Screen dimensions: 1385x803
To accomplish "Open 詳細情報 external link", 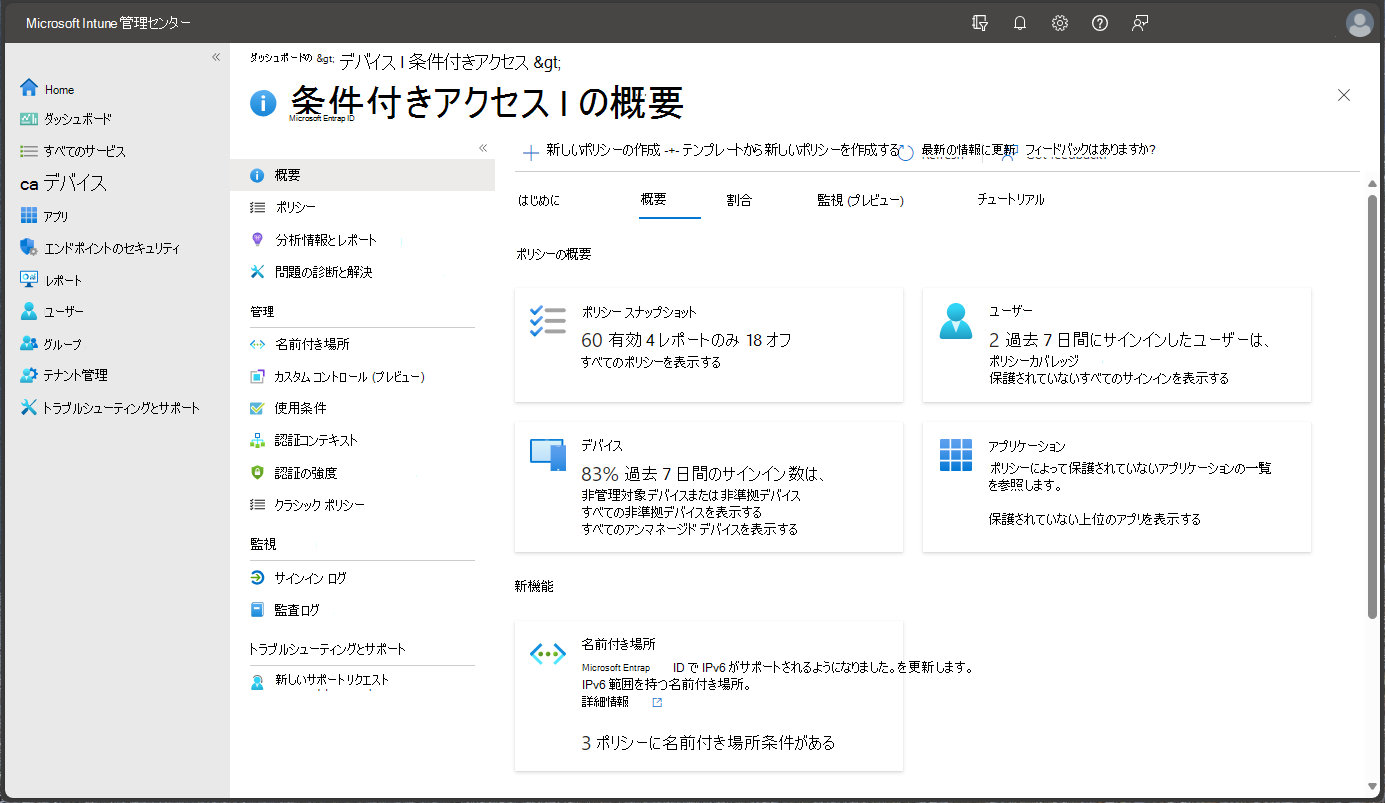I will [x=621, y=702].
